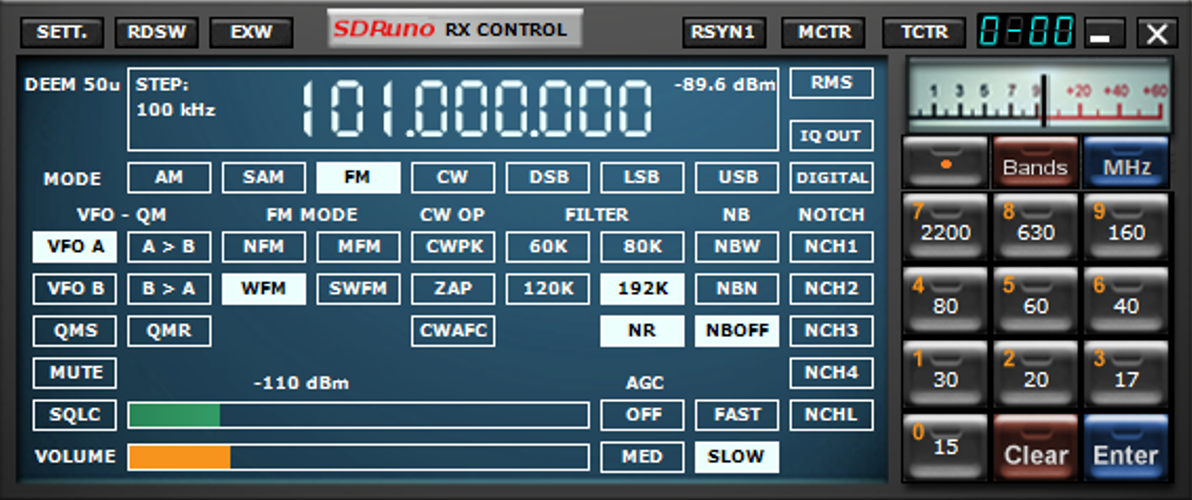Set AGC to MED
This screenshot has height=500, width=1192.
[x=642, y=457]
